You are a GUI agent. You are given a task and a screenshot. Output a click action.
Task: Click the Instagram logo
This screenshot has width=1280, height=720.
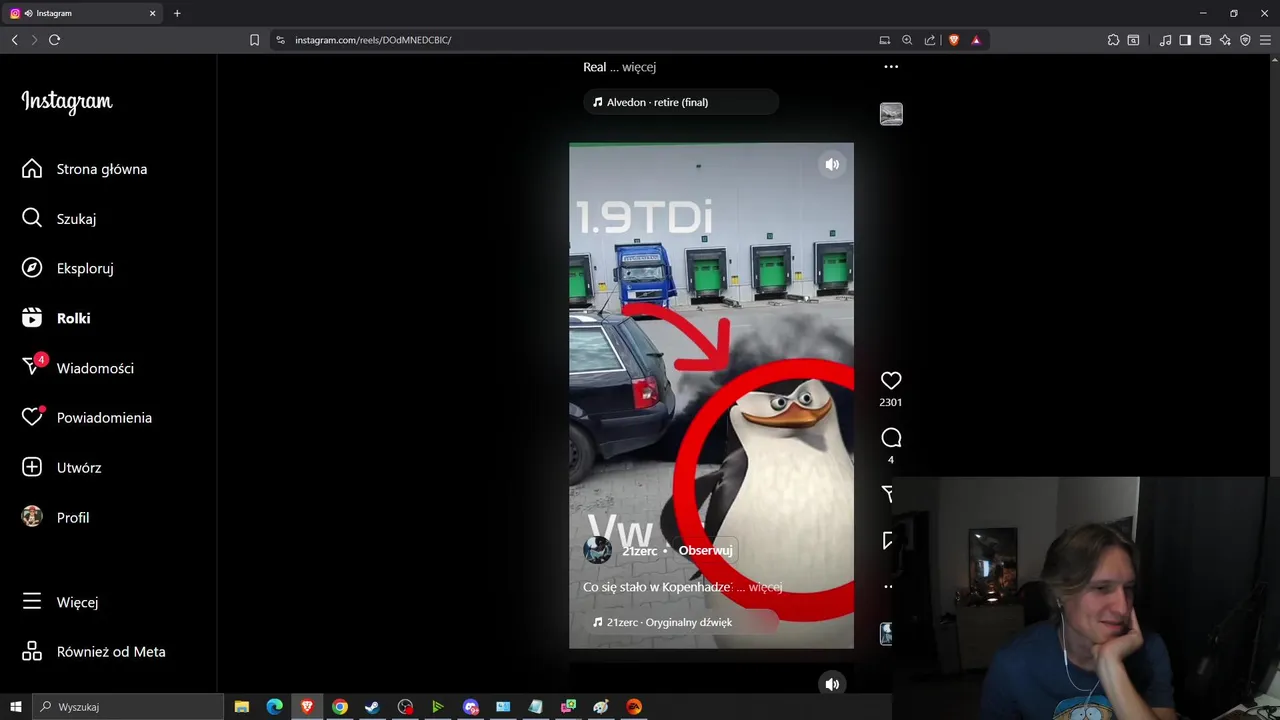[67, 101]
